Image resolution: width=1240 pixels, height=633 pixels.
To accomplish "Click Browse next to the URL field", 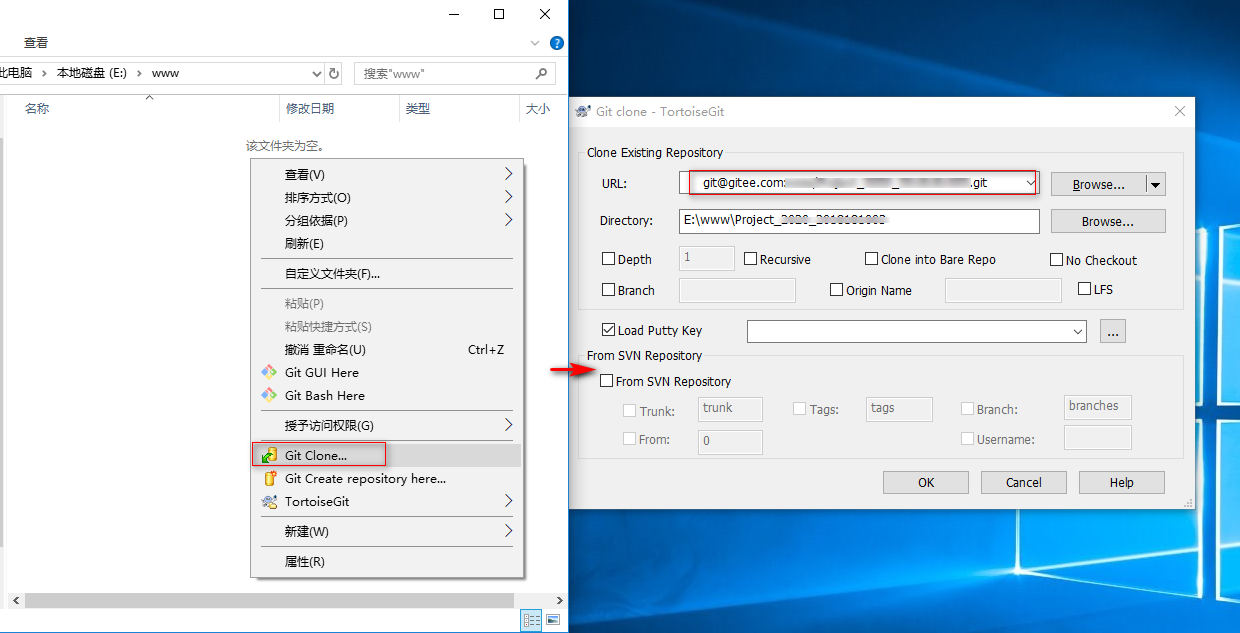I will [x=1098, y=184].
